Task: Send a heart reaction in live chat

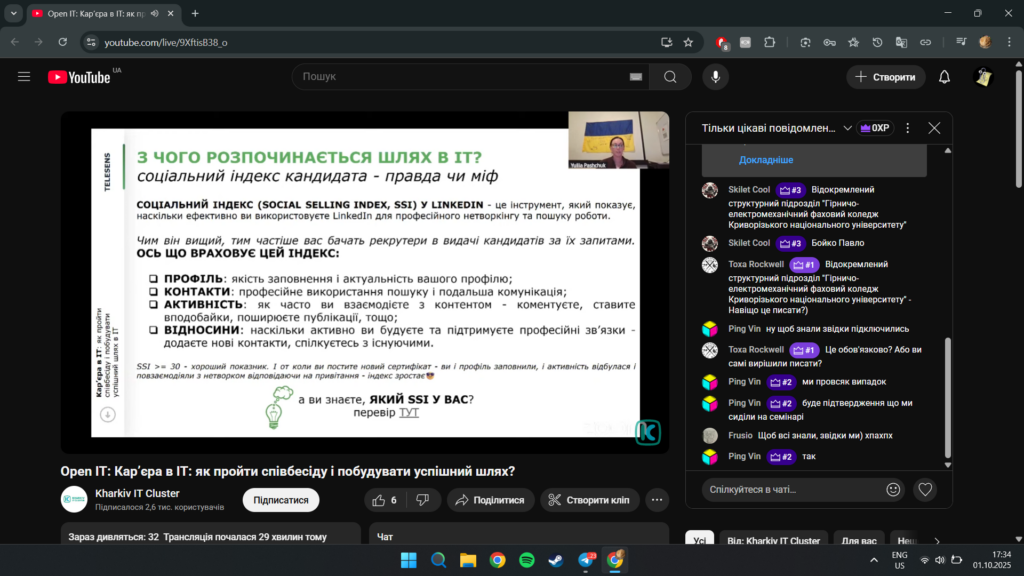Action: point(925,489)
